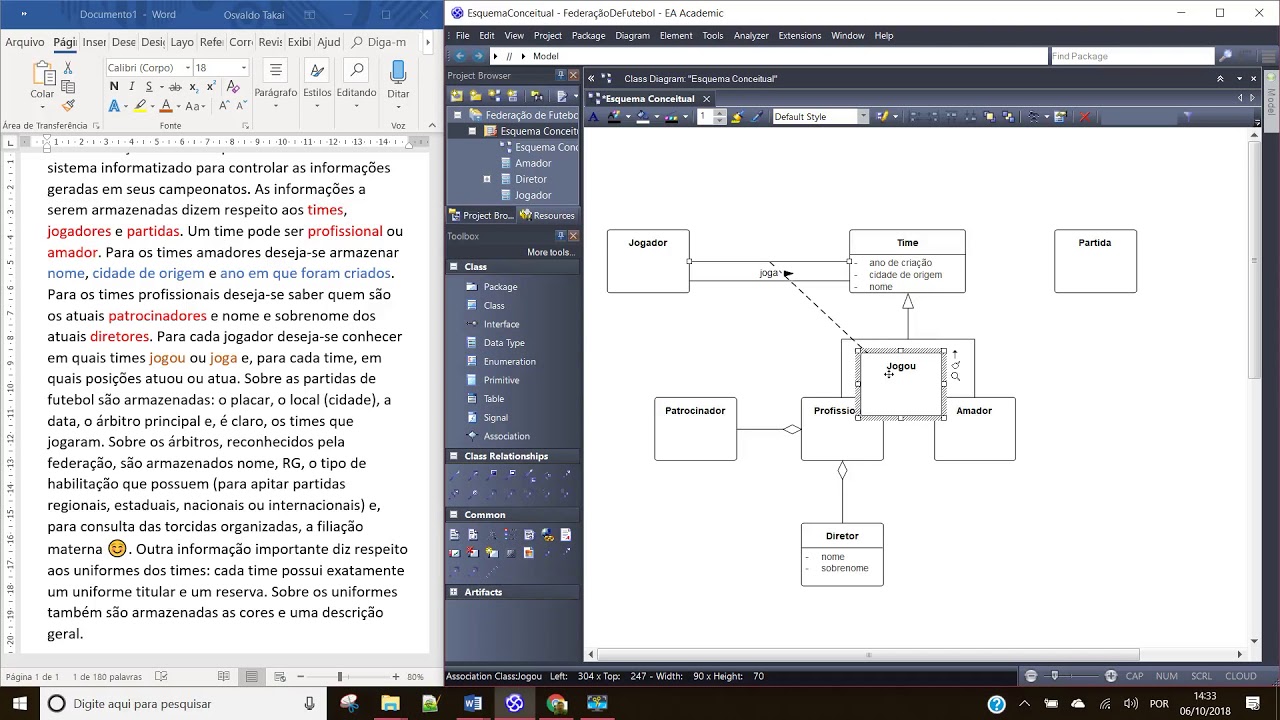Screen dimensions: 1280x720
Task: Click the Parágrafo button in Word
Action: click(276, 80)
